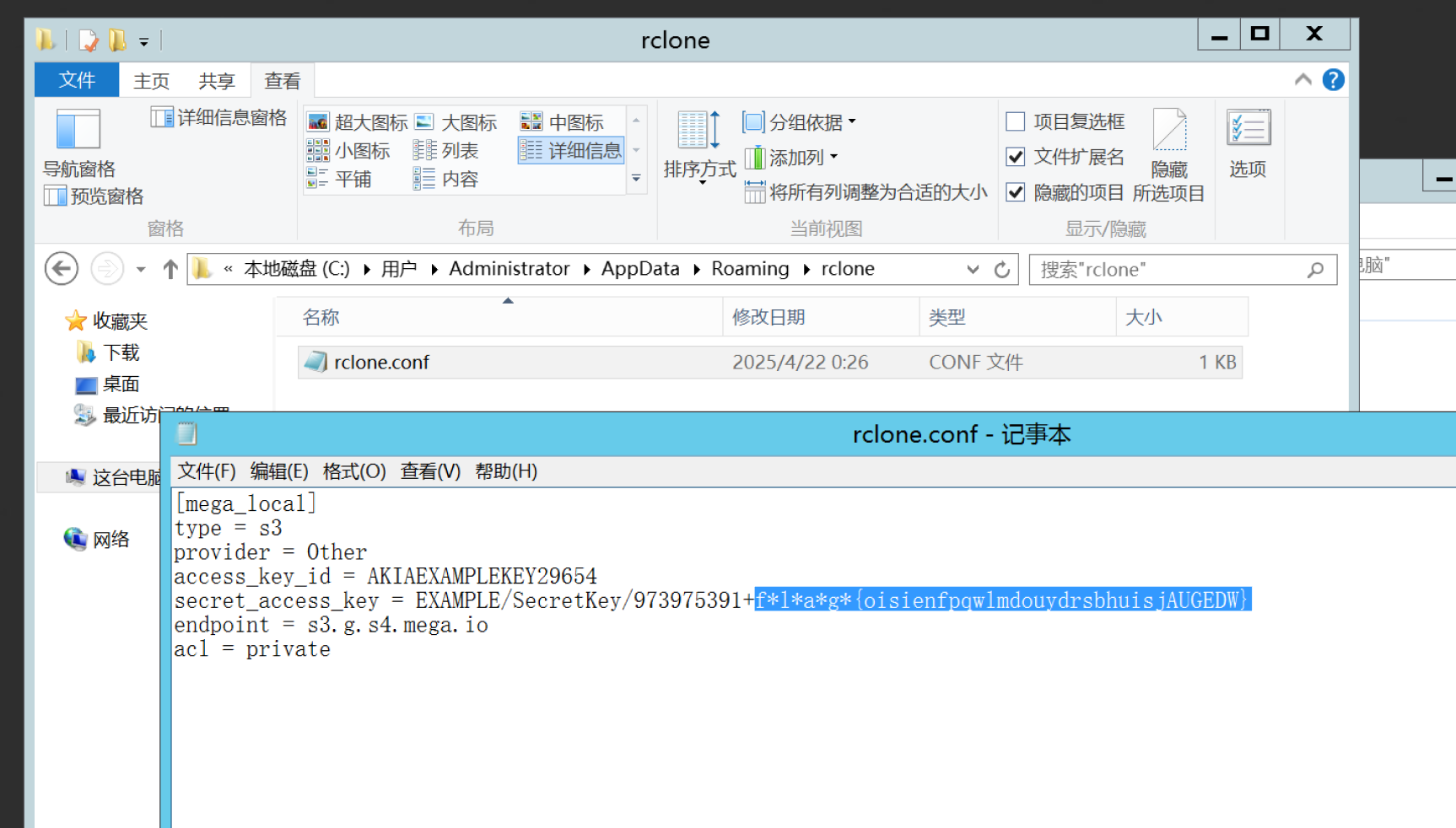Toggle the 预览窗格 preview pane
This screenshot has height=828, width=1456.
click(x=94, y=196)
